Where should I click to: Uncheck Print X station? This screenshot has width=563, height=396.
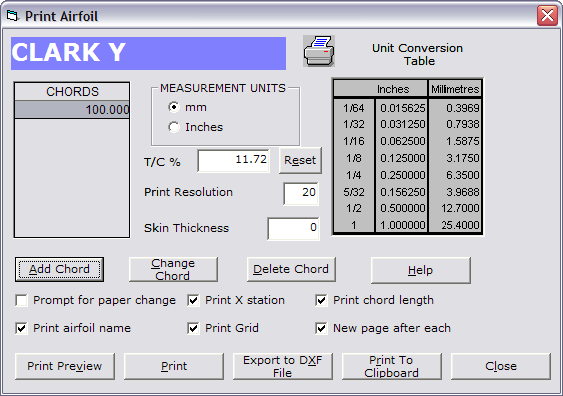[193, 300]
